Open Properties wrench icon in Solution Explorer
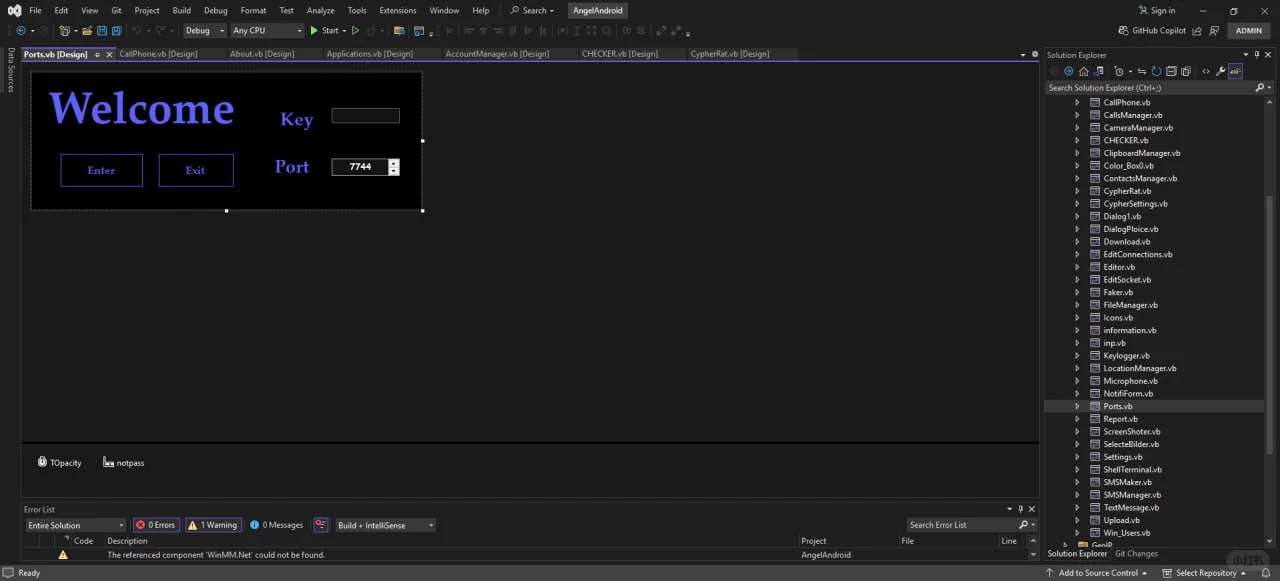This screenshot has width=1280, height=581. [1221, 71]
